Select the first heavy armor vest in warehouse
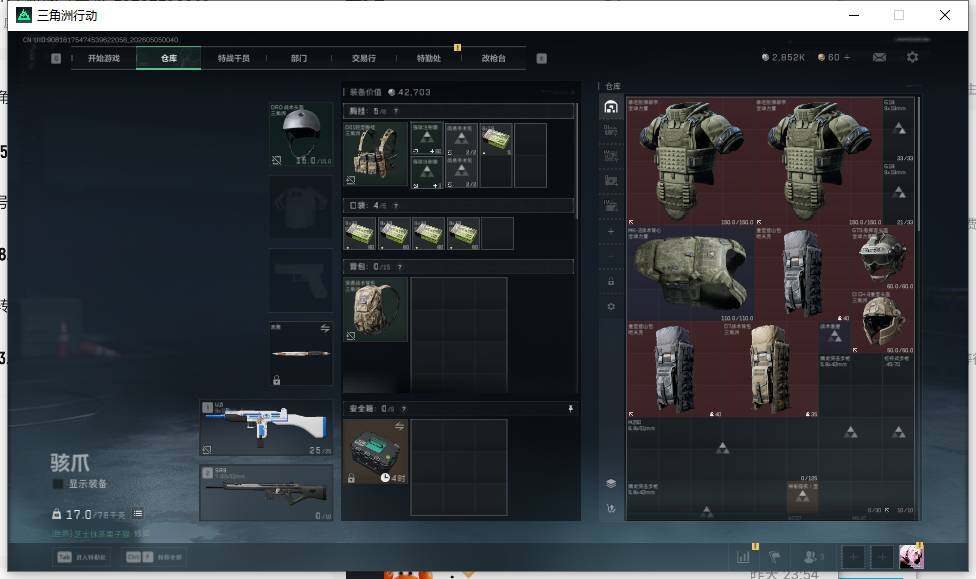 coord(690,161)
